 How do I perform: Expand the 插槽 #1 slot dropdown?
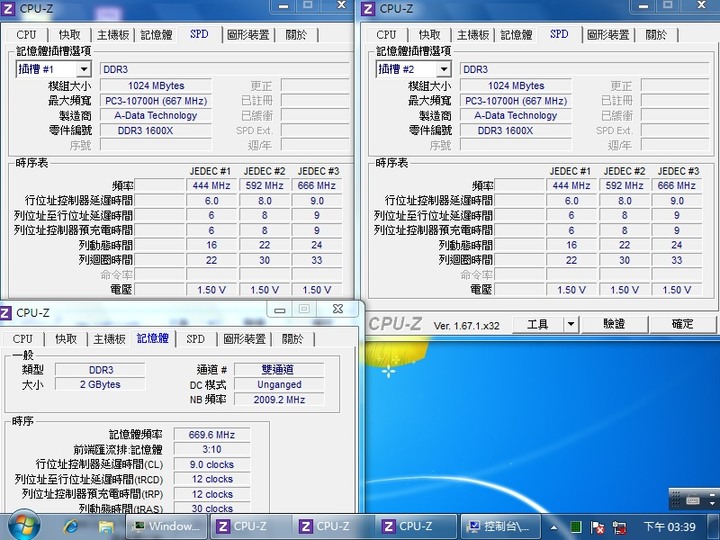[x=84, y=69]
